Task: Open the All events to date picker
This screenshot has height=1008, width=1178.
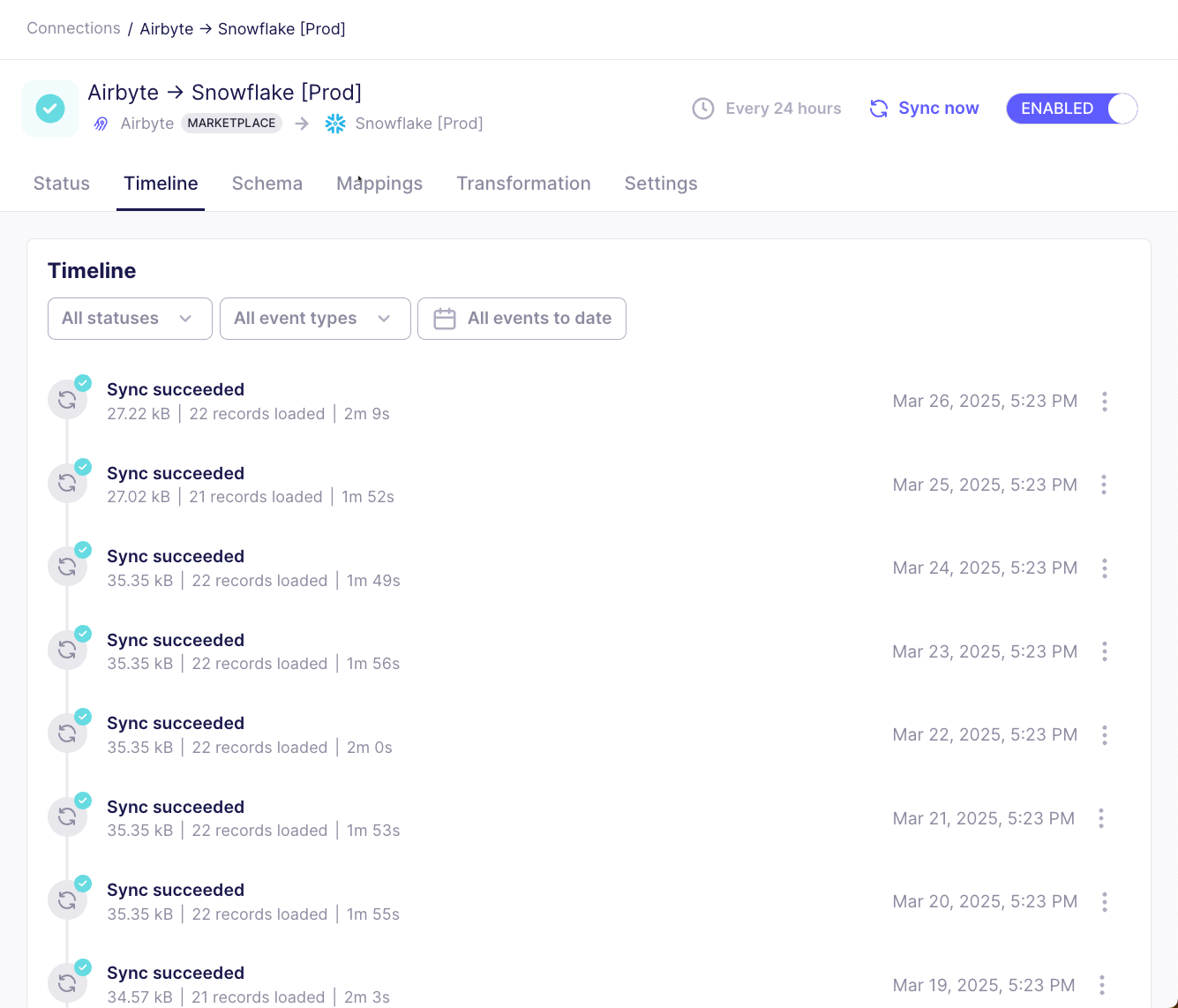Action: (x=521, y=319)
